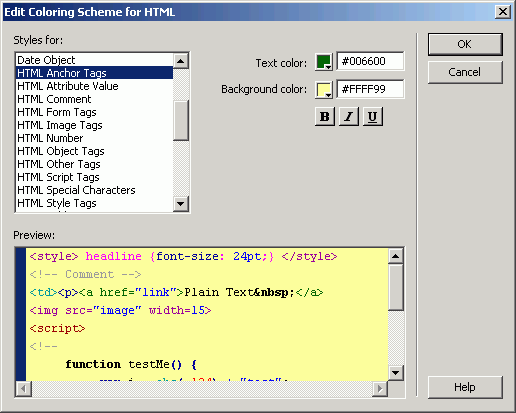Click the '<!-- Comment -->' preview line
Screen dimensions: 516x413
click(x=86, y=274)
